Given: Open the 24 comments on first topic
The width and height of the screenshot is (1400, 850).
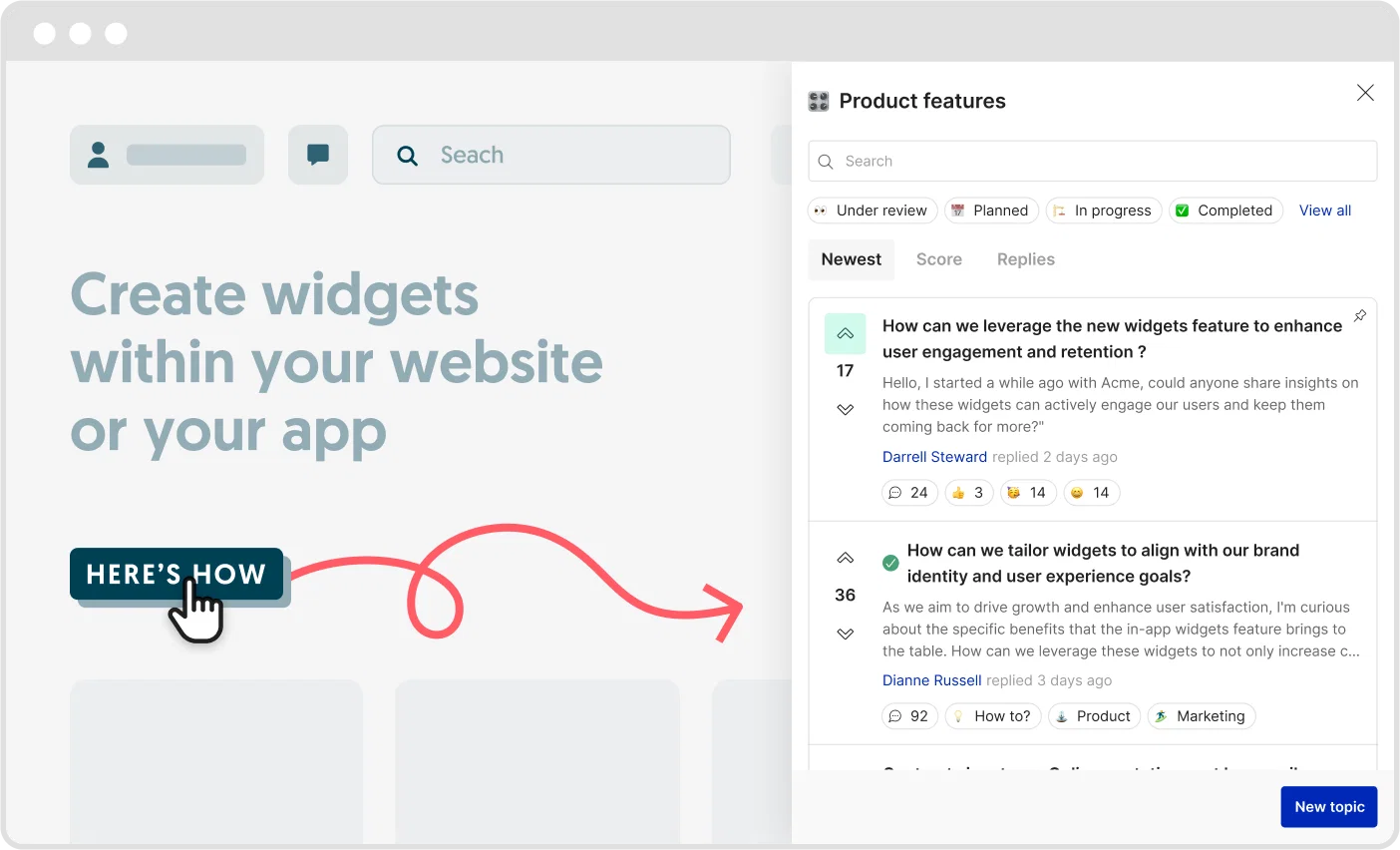Looking at the screenshot, I should (x=909, y=493).
